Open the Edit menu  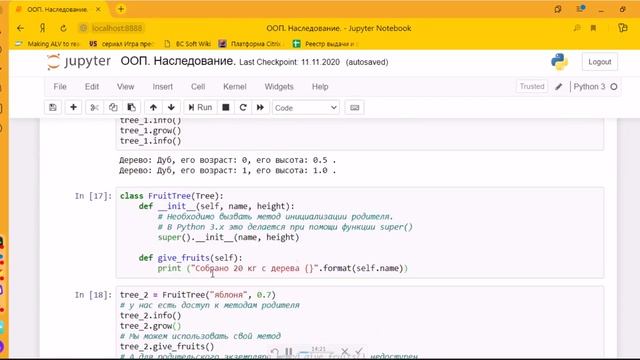(x=92, y=87)
